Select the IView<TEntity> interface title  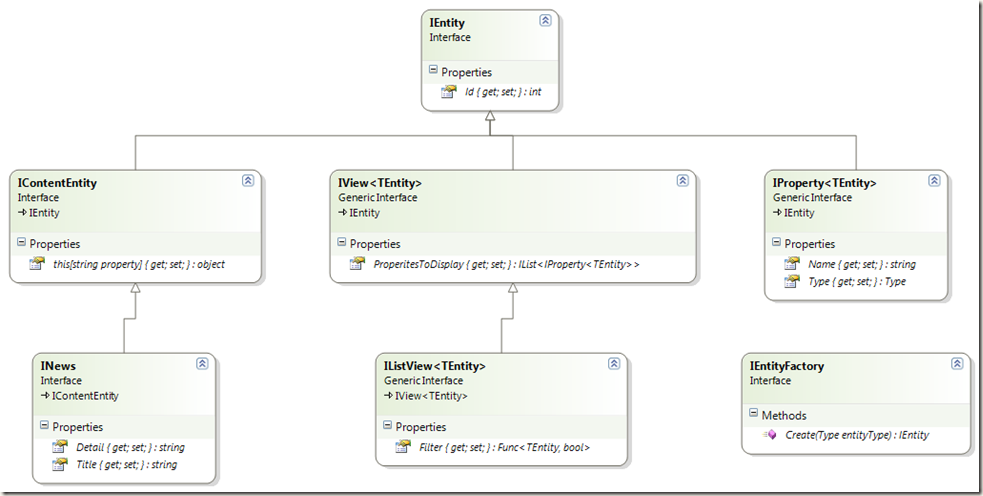pos(380,183)
